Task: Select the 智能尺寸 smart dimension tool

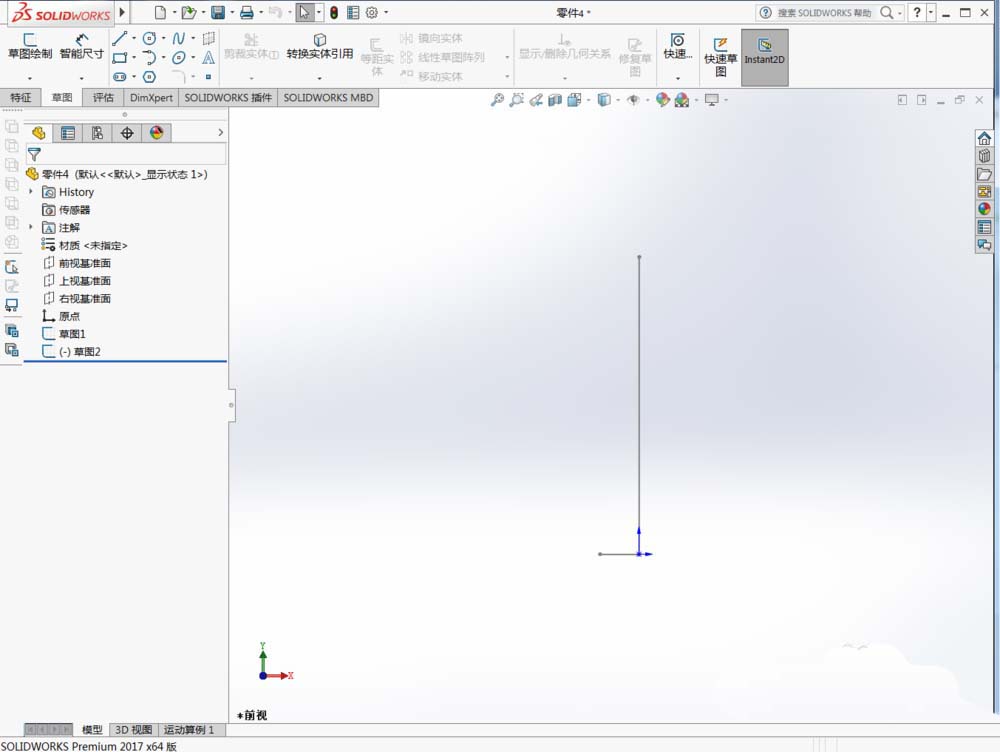Action: click(x=82, y=47)
